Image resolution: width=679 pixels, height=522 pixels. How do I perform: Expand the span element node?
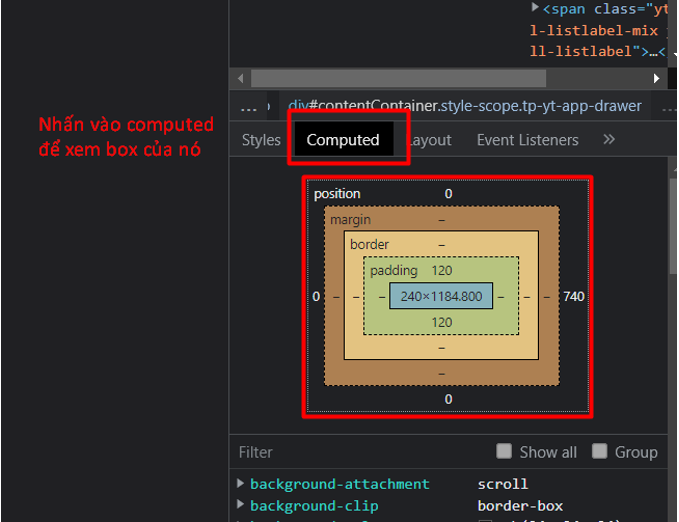pos(535,7)
